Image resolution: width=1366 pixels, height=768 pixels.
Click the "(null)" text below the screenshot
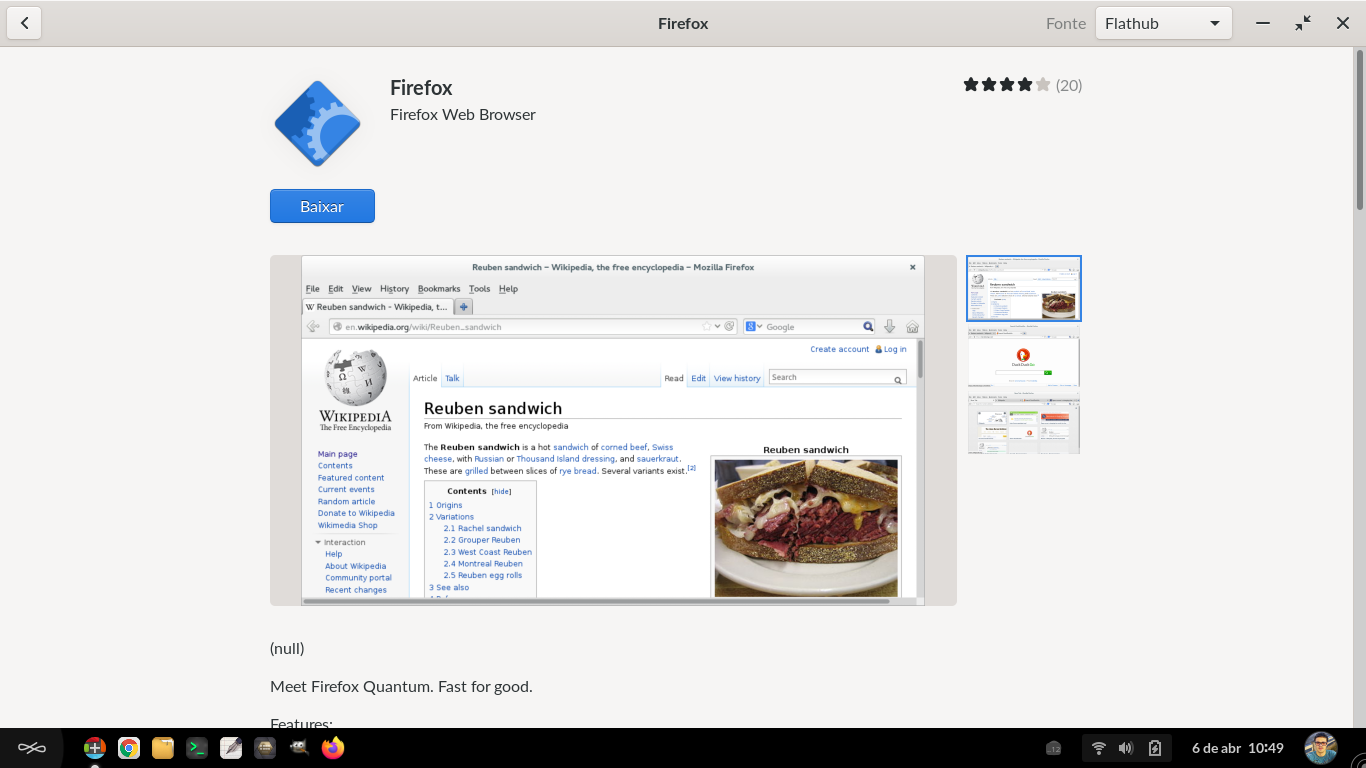[287, 648]
